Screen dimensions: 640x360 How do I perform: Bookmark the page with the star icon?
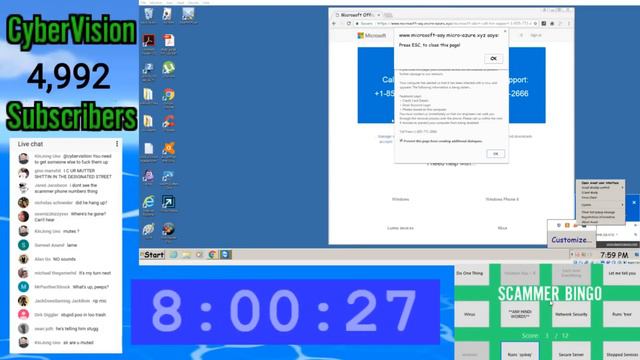click(x=536, y=24)
